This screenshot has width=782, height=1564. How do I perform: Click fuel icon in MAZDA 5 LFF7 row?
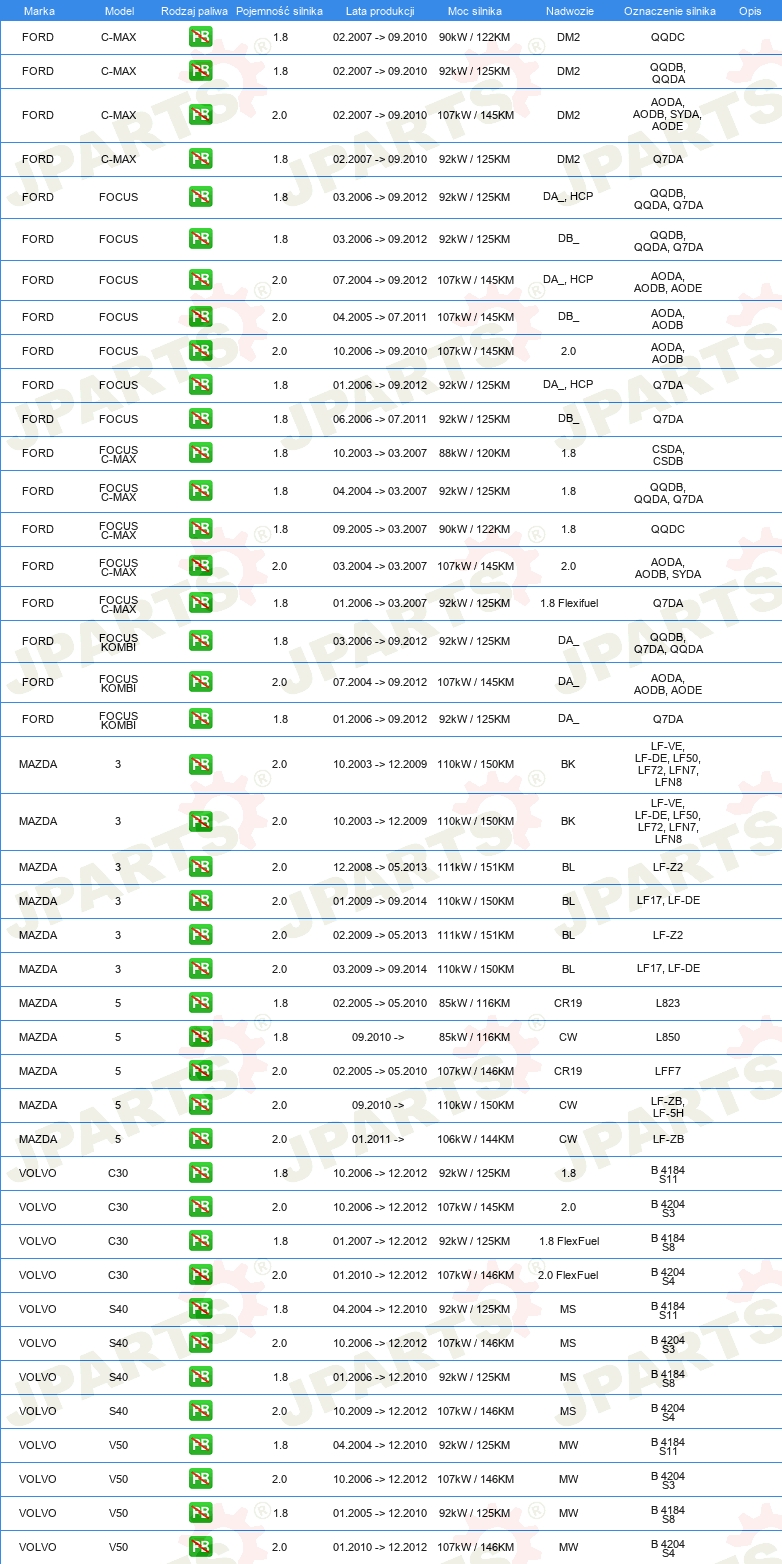[x=200, y=1071]
